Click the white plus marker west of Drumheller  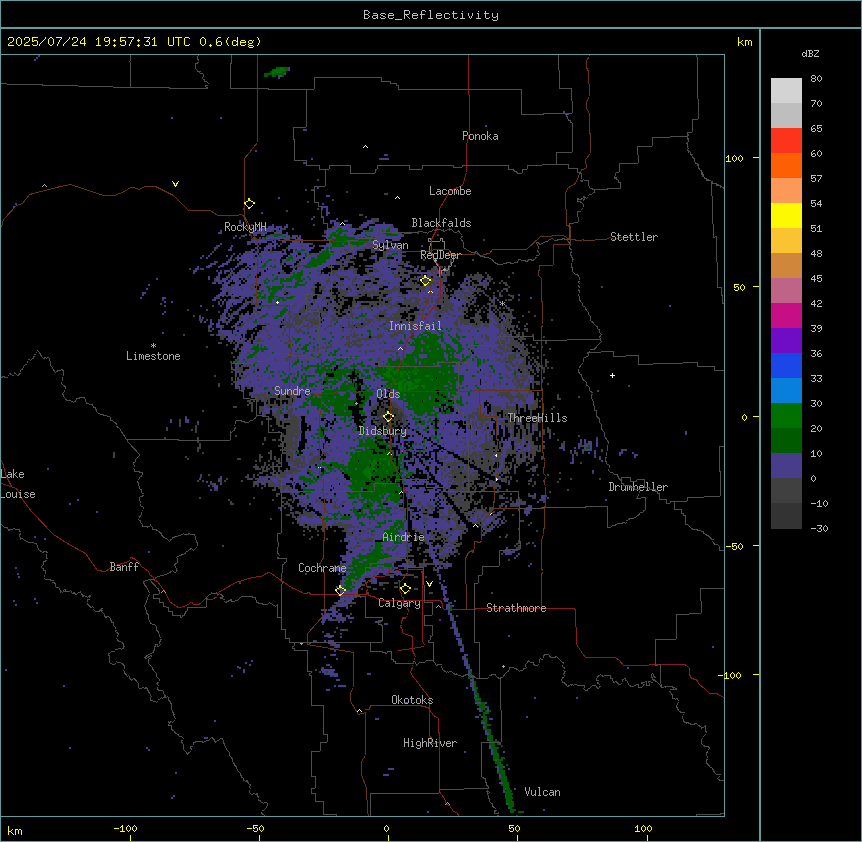[612, 375]
